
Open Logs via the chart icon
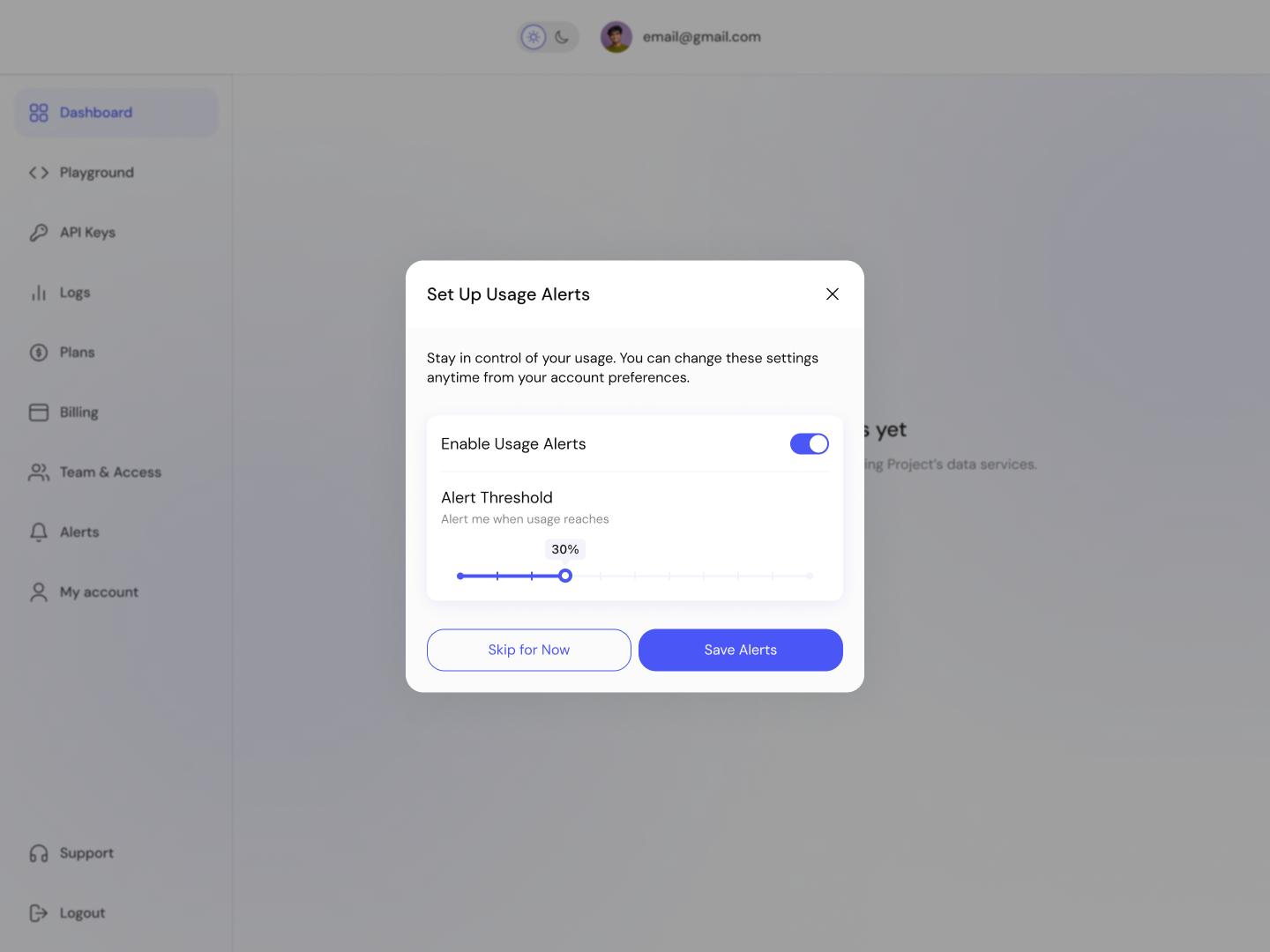(39, 292)
